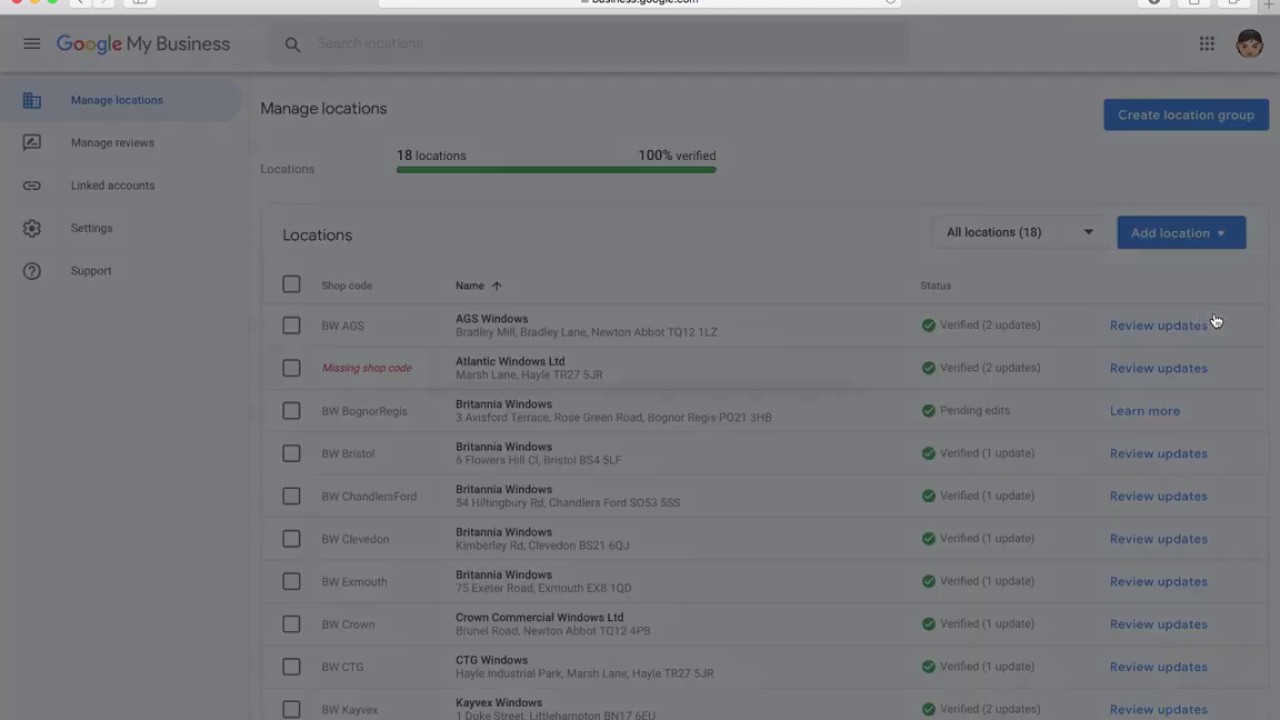Open the Add location dropdown
The image size is (1280, 720).
click(x=1181, y=233)
